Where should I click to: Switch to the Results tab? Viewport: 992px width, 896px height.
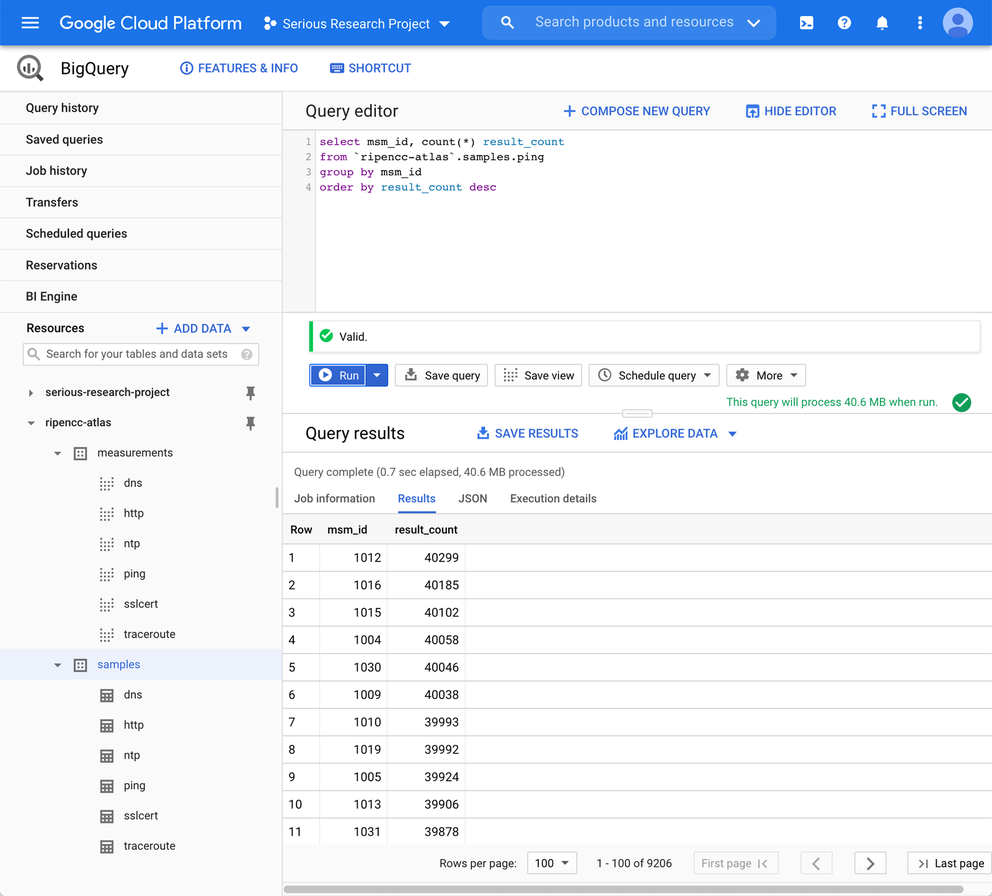tap(416, 499)
